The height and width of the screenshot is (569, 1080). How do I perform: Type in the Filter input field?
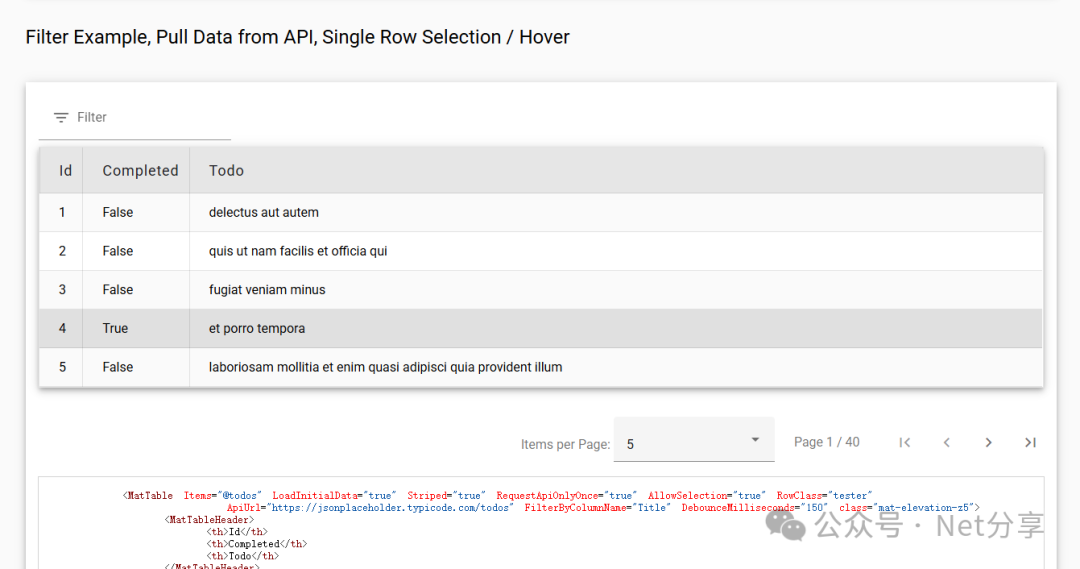pos(150,118)
